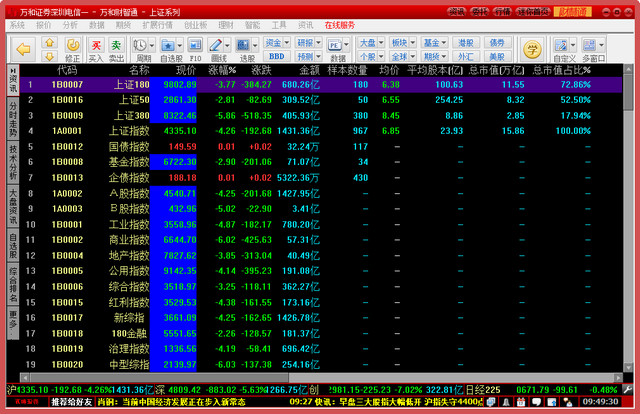The image size is (640, 414).
Task: Click the last status icon before the clock
Action: click(567, 402)
